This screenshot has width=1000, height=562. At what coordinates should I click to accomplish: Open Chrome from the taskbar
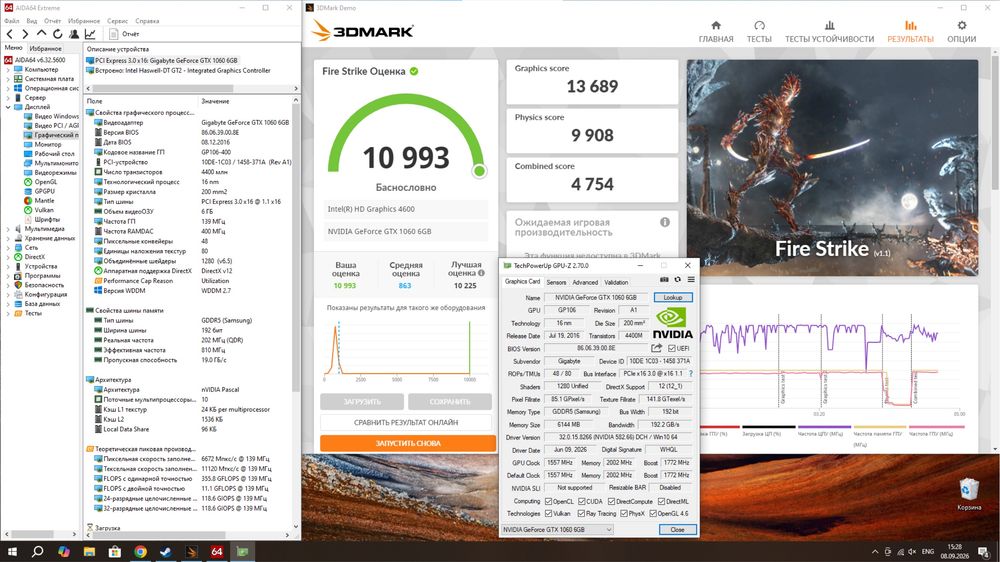(x=140, y=552)
